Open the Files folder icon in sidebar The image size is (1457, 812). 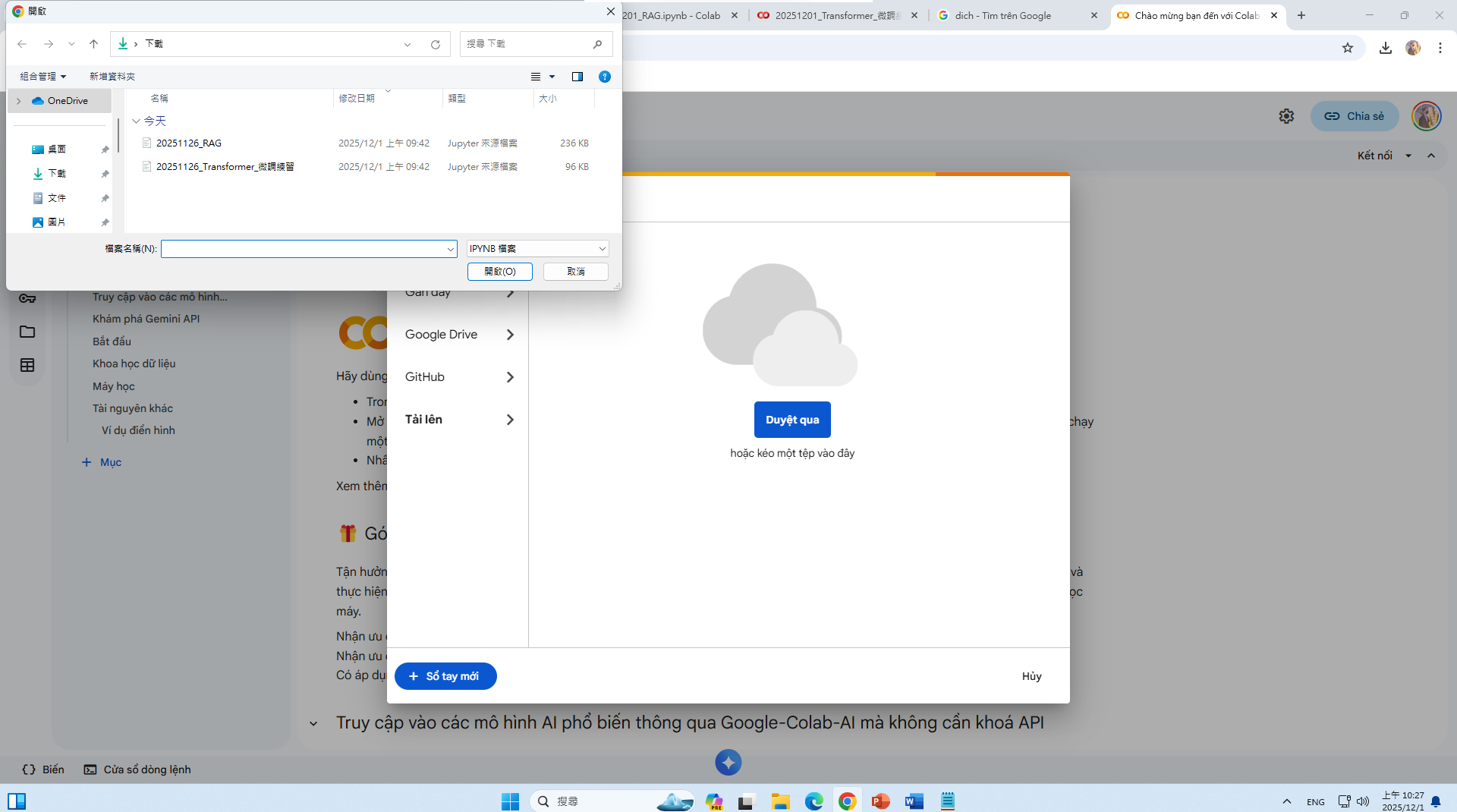[x=27, y=332]
